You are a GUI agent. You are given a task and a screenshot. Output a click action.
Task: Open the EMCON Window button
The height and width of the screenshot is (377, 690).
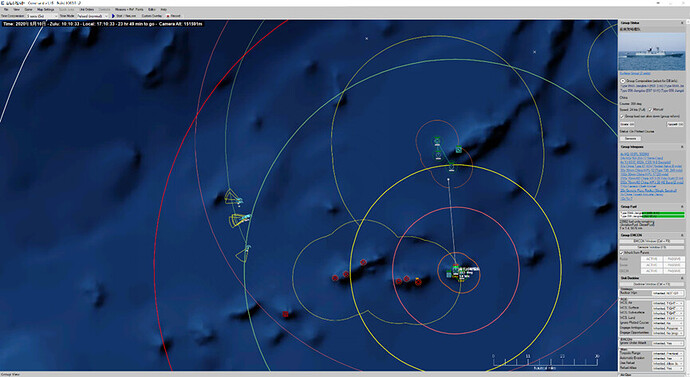652,241
